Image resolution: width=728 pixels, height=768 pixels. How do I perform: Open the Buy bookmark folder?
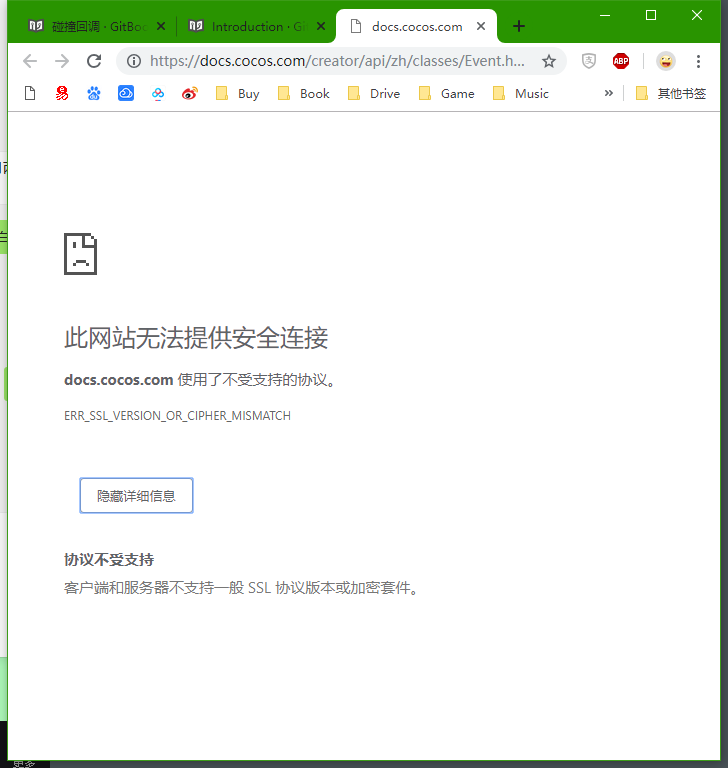238,93
